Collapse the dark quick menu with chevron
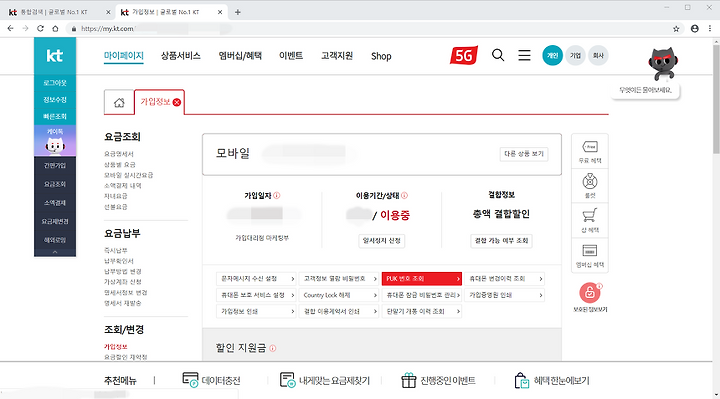The image size is (720, 399). point(55,252)
